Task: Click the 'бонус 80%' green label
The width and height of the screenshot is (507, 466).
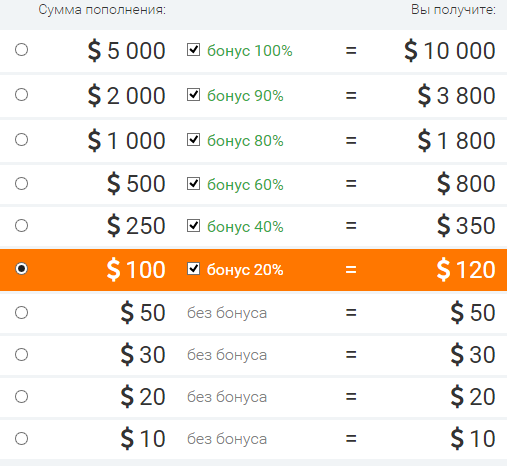Action: click(245, 141)
